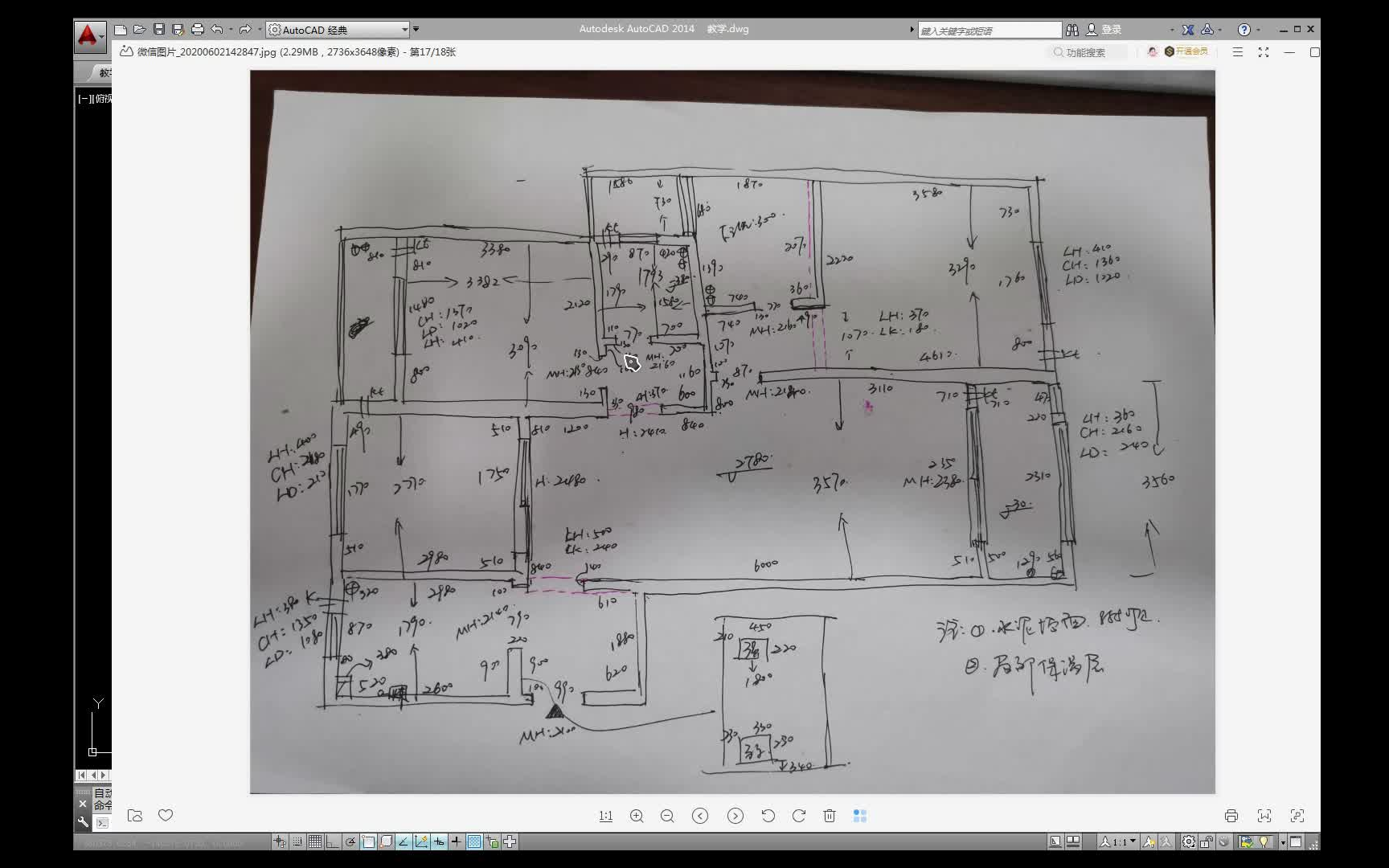Image resolution: width=1389 pixels, height=868 pixels.
Task: Go to the next image
Action: point(735,816)
